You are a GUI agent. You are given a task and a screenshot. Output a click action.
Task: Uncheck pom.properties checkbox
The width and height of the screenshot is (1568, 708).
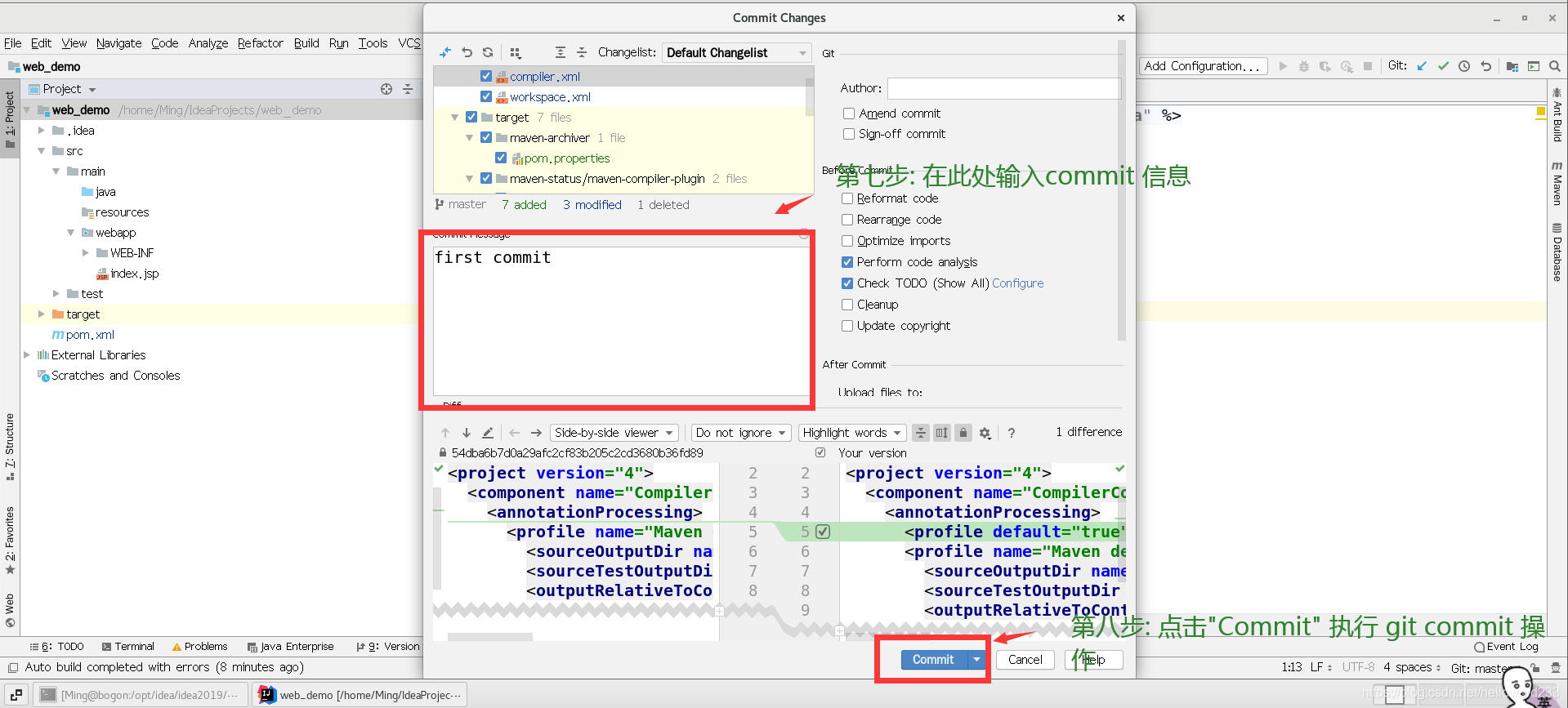501,158
